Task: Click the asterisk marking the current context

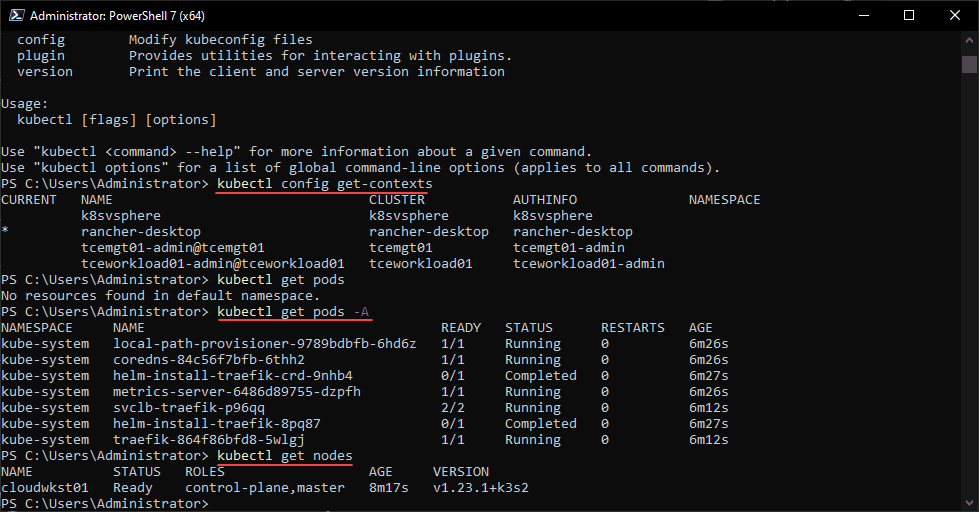Action: tap(5, 230)
